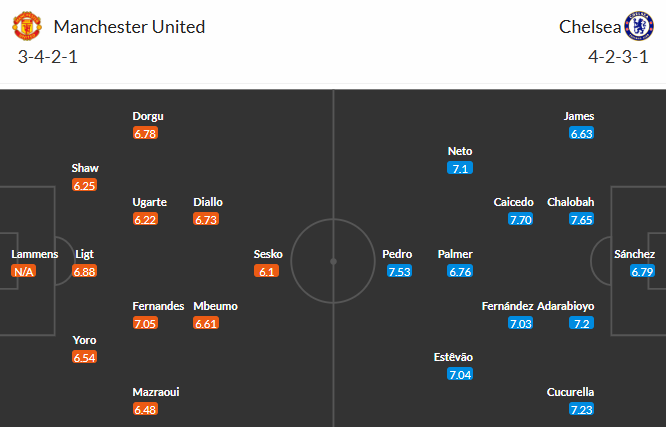Select Fernandes's 7.05 rating badge
The width and height of the screenshot is (666, 427).
(146, 323)
